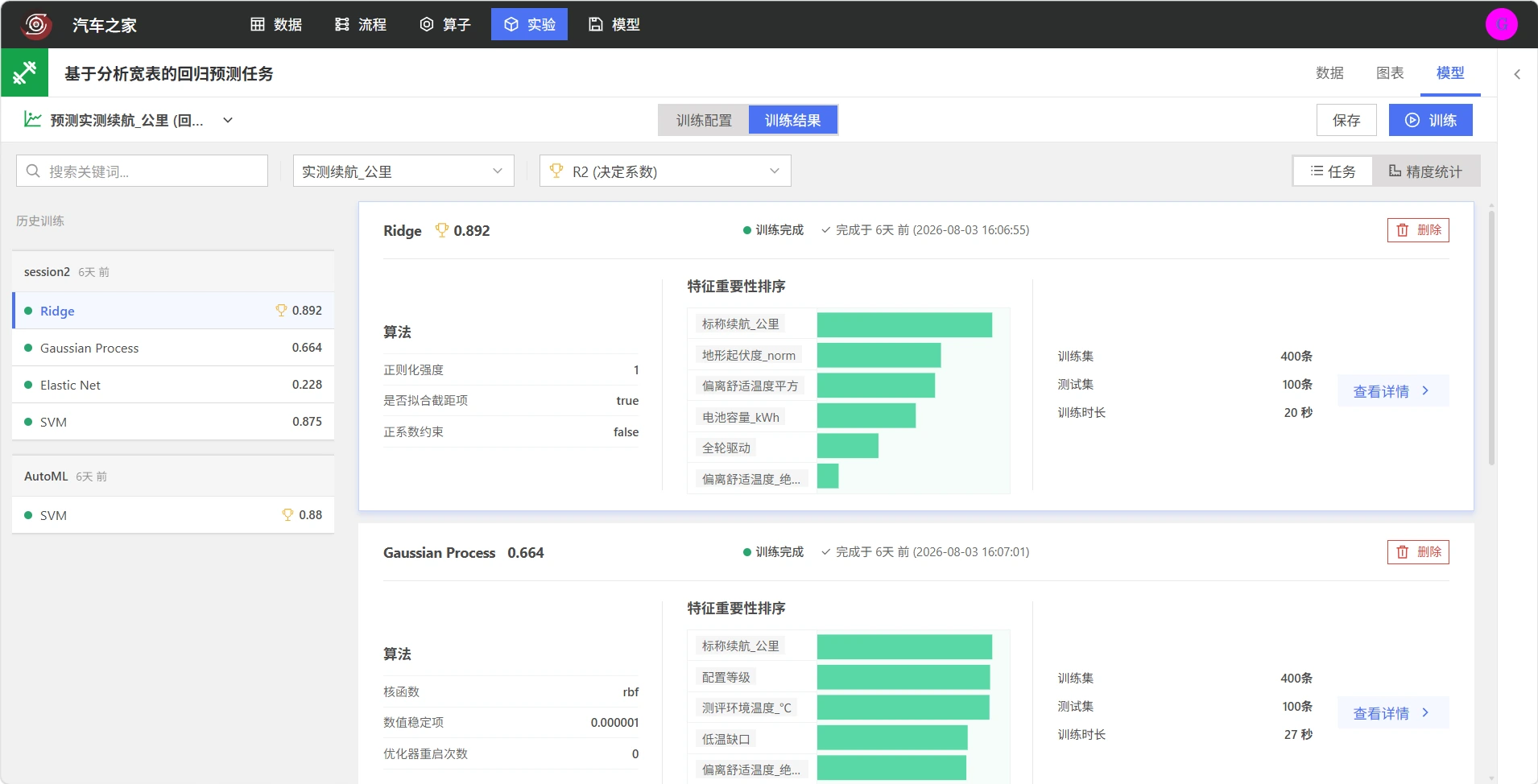Click the magenta user avatar

pos(1501,24)
